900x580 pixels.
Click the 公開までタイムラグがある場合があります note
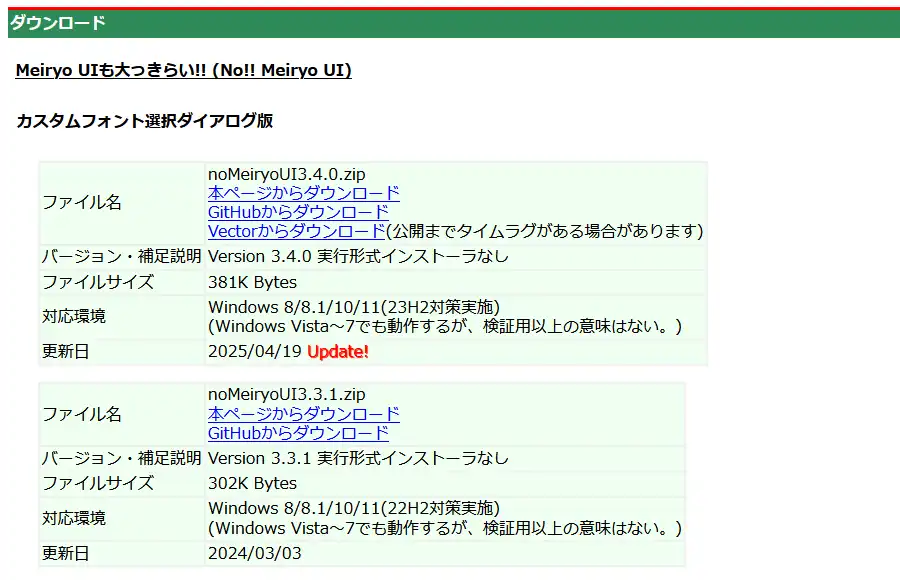[x=545, y=231]
